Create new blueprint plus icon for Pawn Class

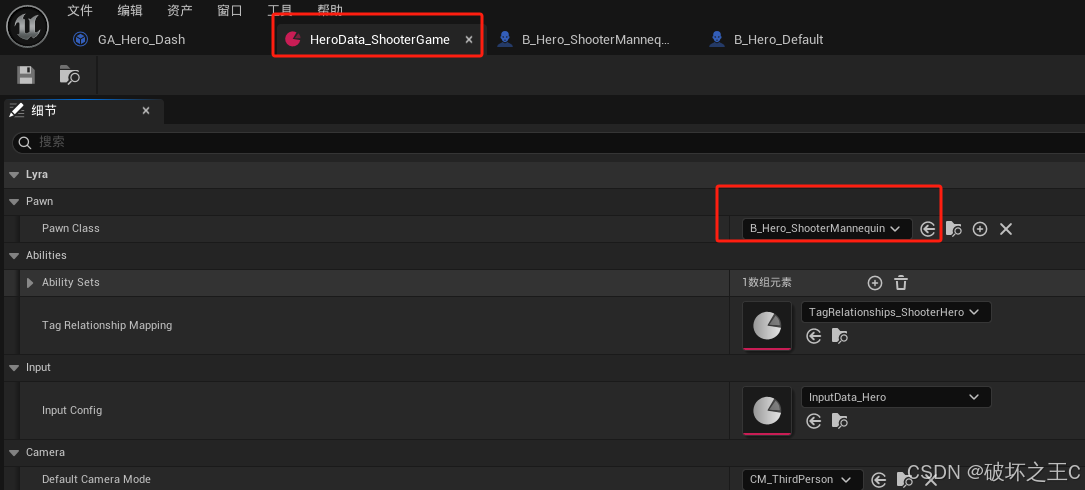[980, 229]
